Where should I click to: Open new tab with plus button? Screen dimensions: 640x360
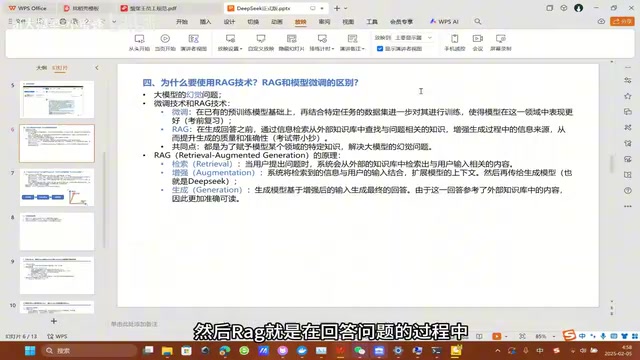pos(337,8)
